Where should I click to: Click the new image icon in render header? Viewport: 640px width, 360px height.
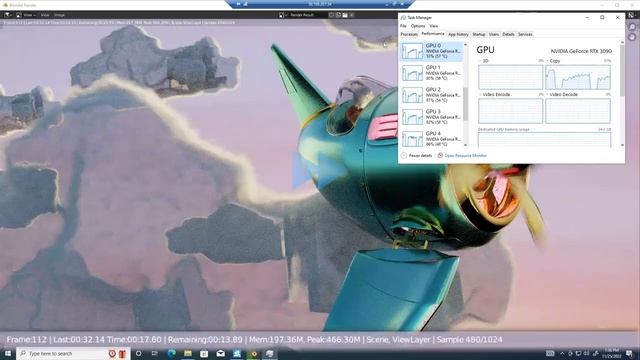tap(338, 15)
